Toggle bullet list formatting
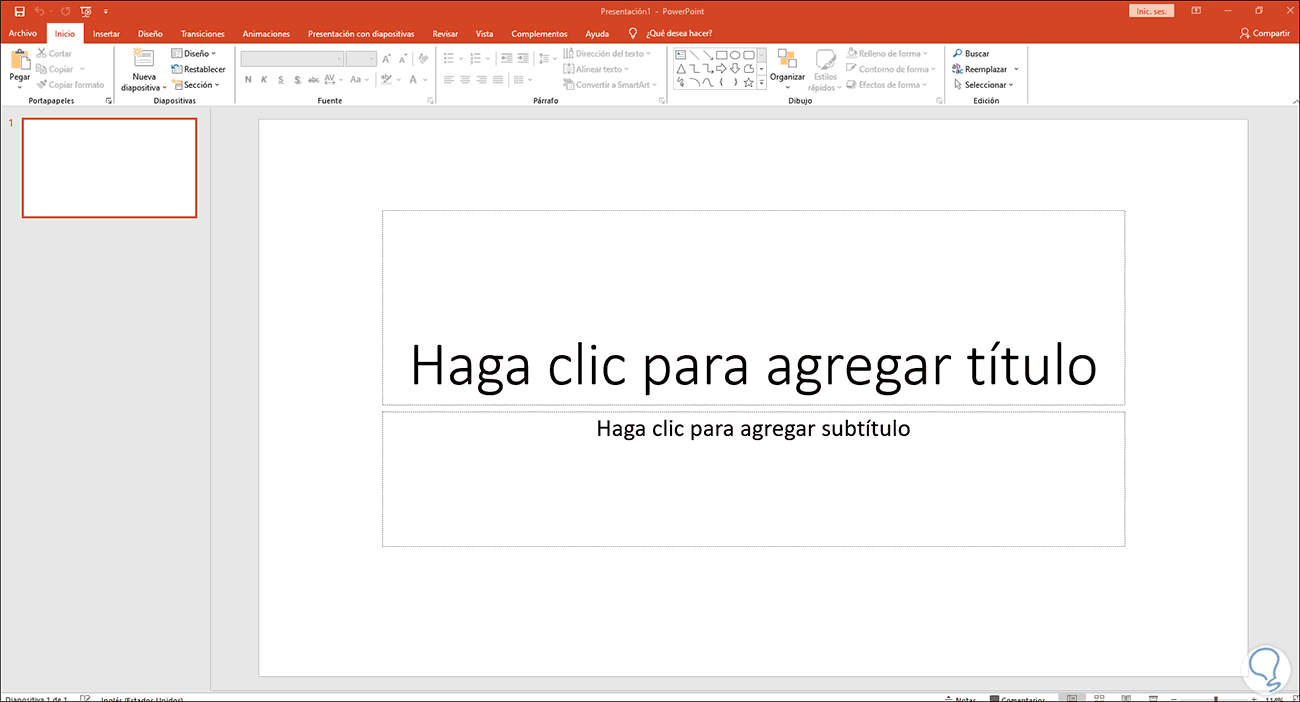The height and width of the screenshot is (702, 1300). pos(449,58)
